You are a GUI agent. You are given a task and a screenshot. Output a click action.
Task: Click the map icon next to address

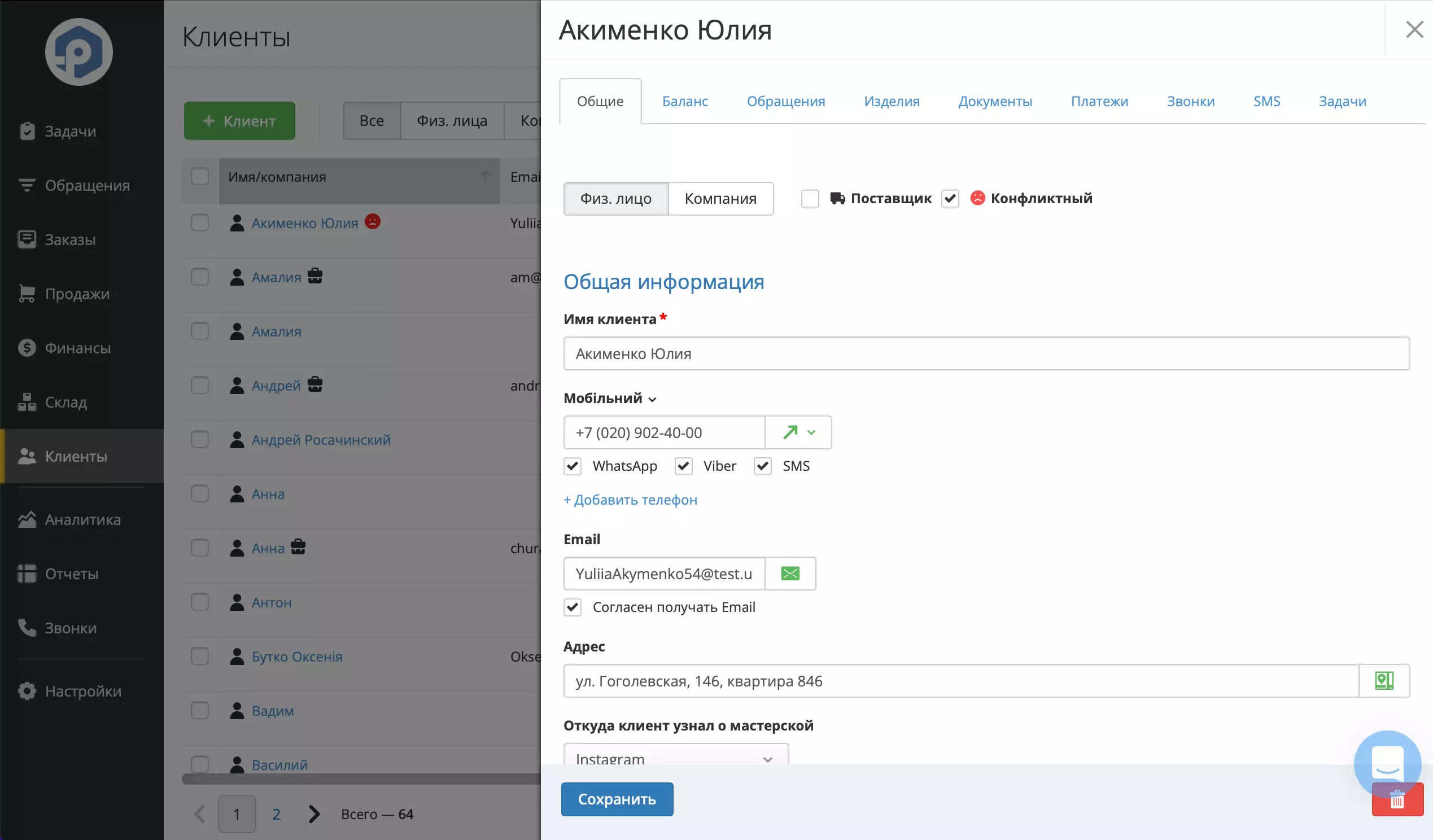click(x=1384, y=681)
